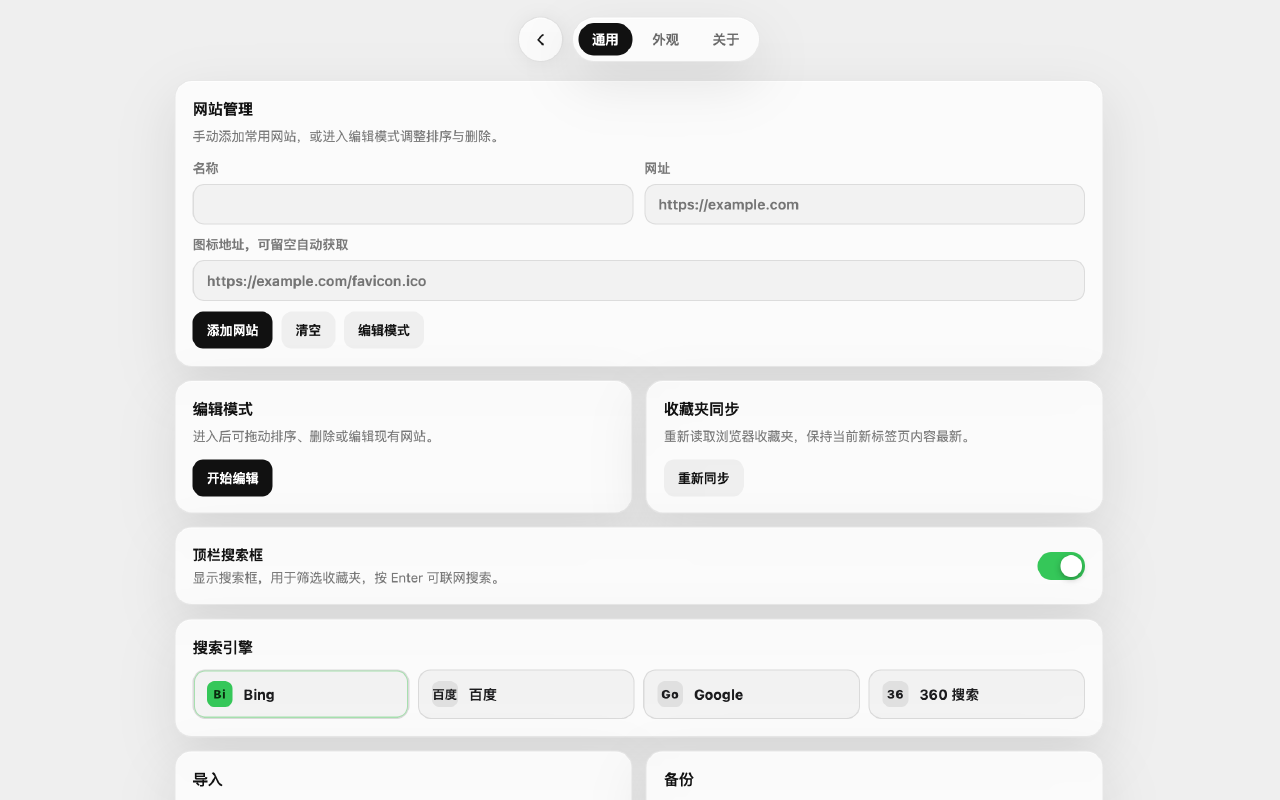Open the 外观 tab

[x=665, y=40]
